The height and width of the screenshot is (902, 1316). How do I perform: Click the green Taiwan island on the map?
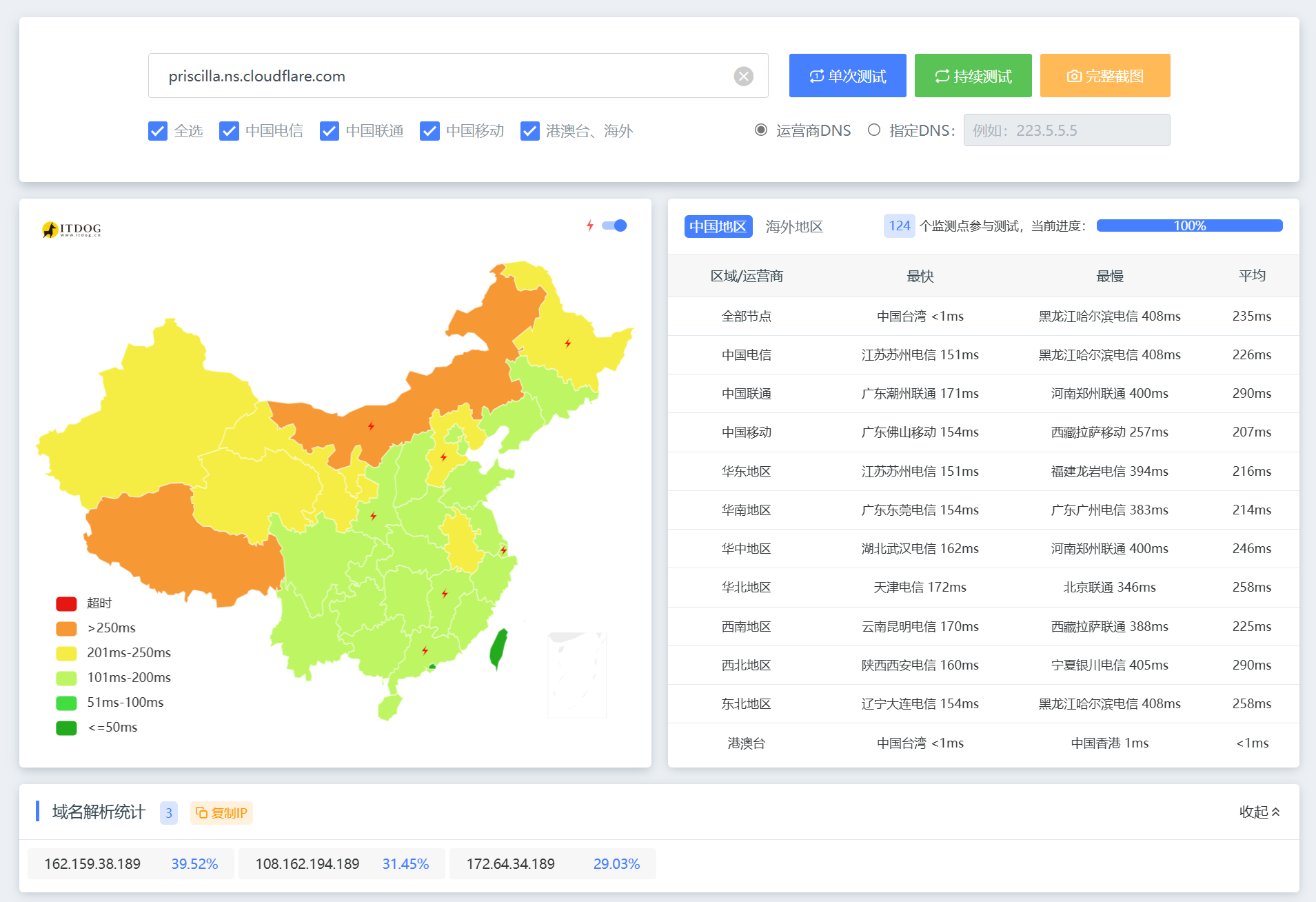click(x=498, y=648)
